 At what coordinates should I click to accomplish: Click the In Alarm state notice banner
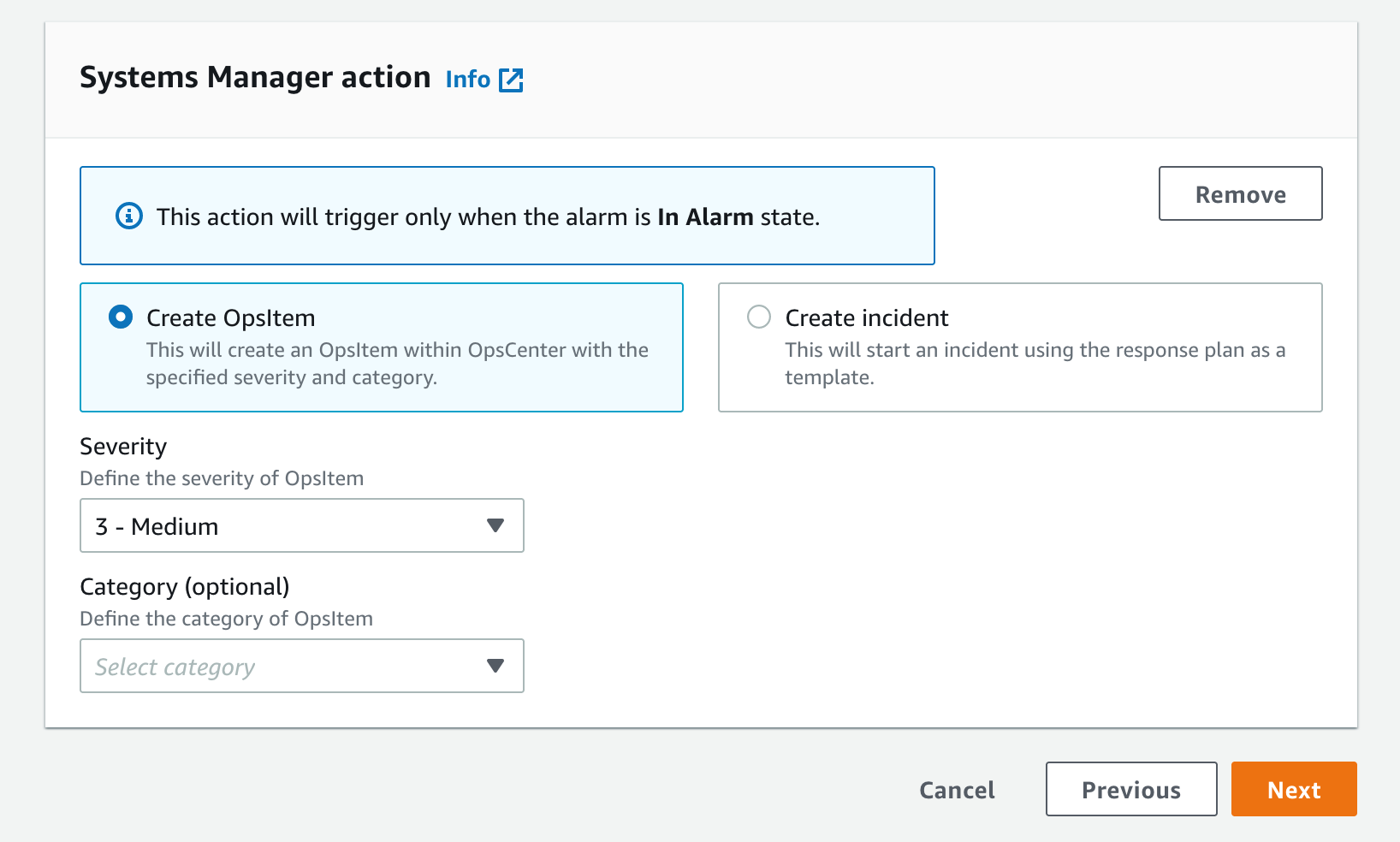(507, 216)
